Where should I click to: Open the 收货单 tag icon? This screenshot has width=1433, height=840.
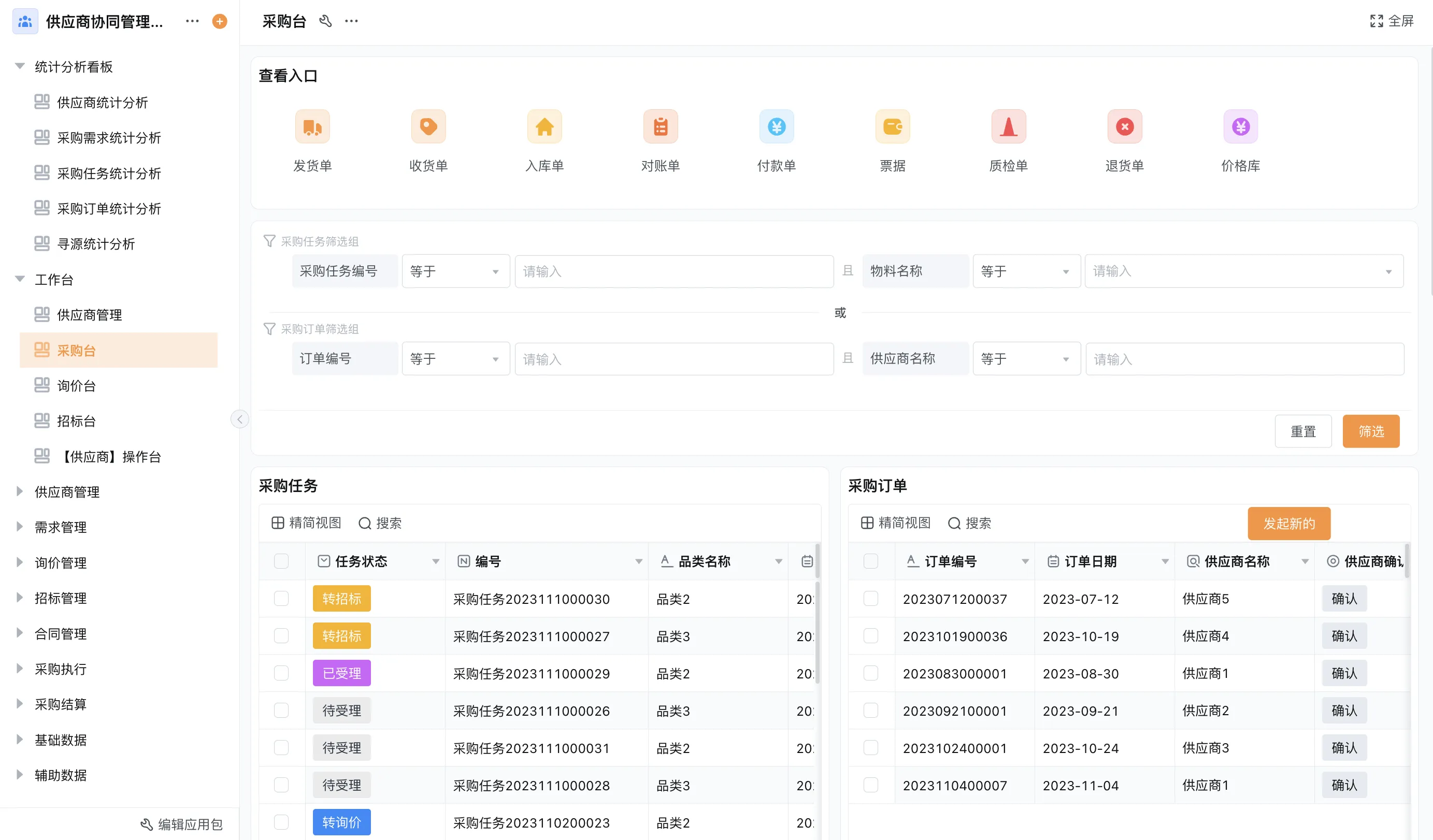click(x=428, y=127)
